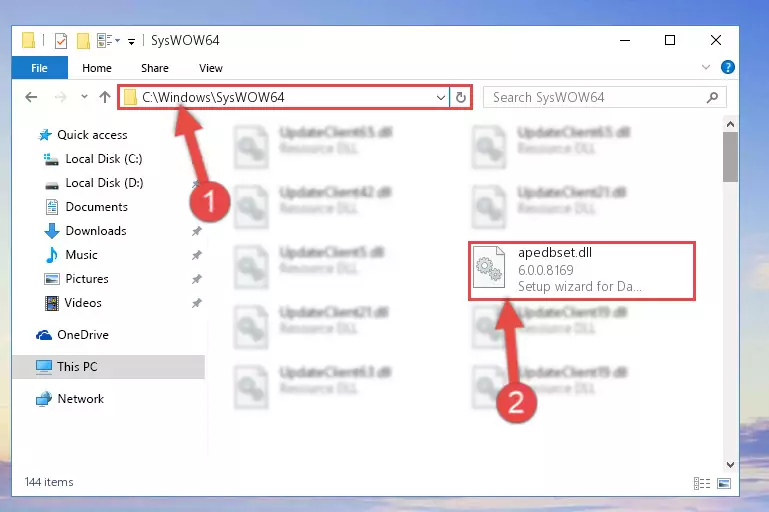Click the Network icon in the sidebar
The height and width of the screenshot is (512, 769).
[x=44, y=399]
